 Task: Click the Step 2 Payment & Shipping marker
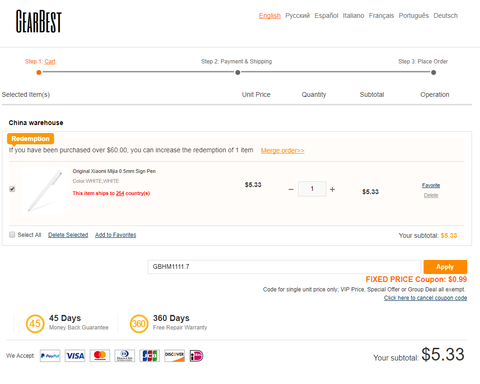[237, 72]
